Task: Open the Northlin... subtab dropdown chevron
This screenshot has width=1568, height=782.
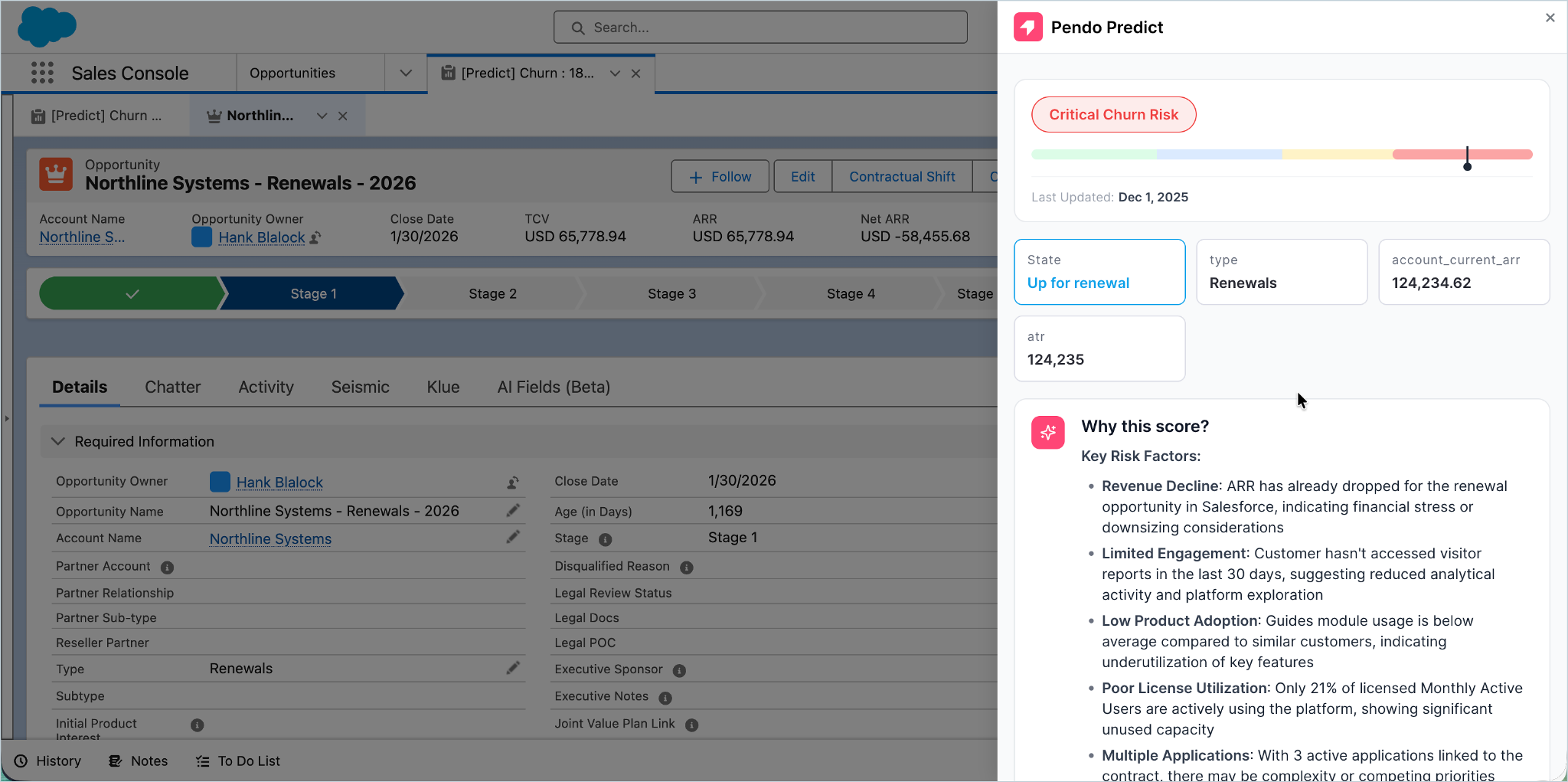Action: click(322, 116)
